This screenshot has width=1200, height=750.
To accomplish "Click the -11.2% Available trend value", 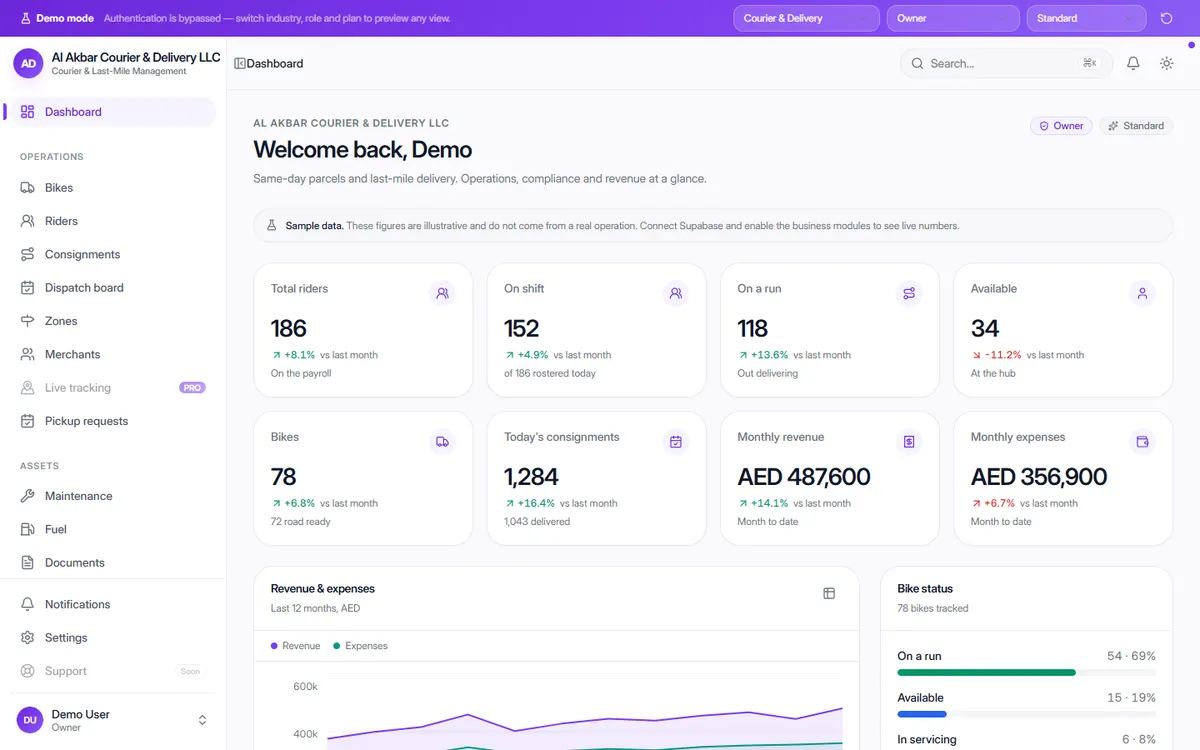I will (1003, 355).
